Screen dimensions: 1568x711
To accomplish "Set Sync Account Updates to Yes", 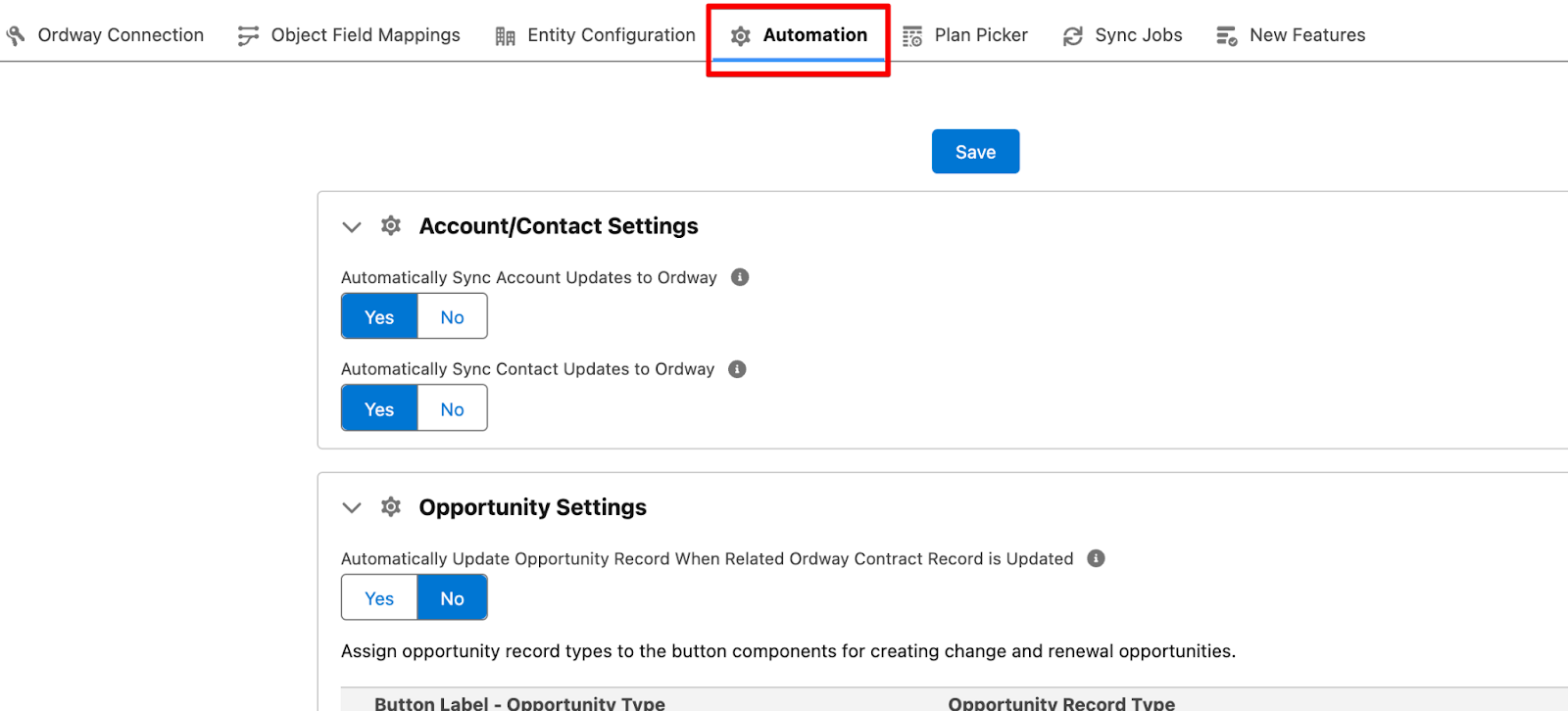I will (379, 317).
